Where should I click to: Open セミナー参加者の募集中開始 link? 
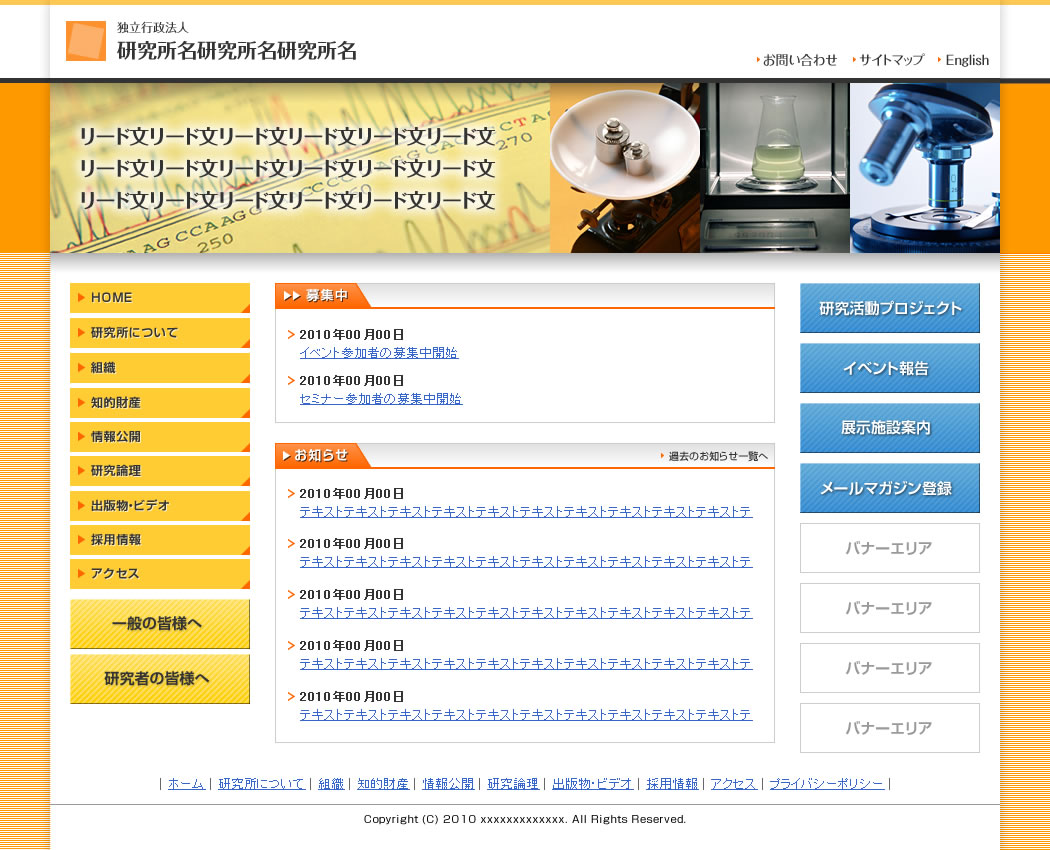tap(381, 399)
